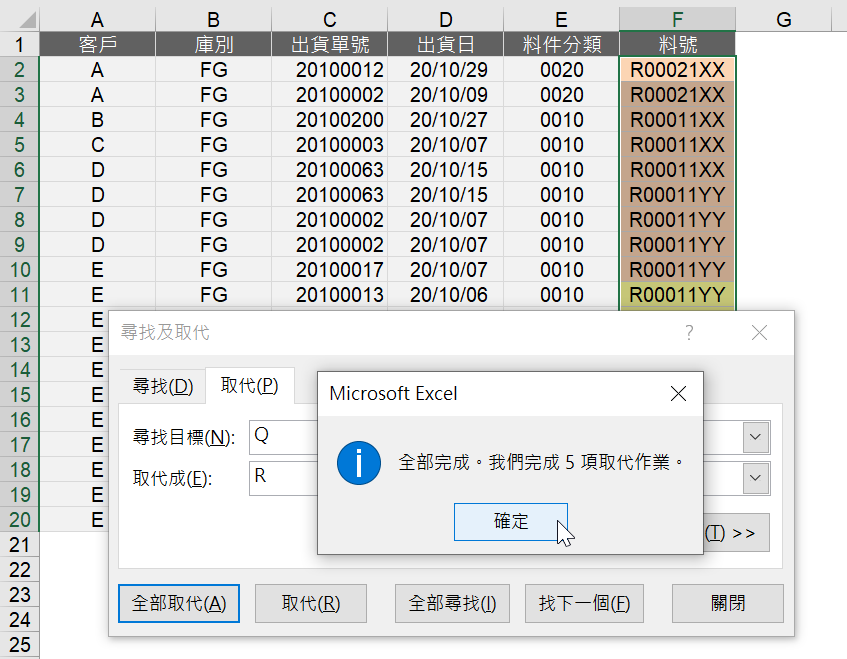Viewport: 847px width, 659px height.
Task: Click the 全部取代(A) button
Action: tap(179, 603)
